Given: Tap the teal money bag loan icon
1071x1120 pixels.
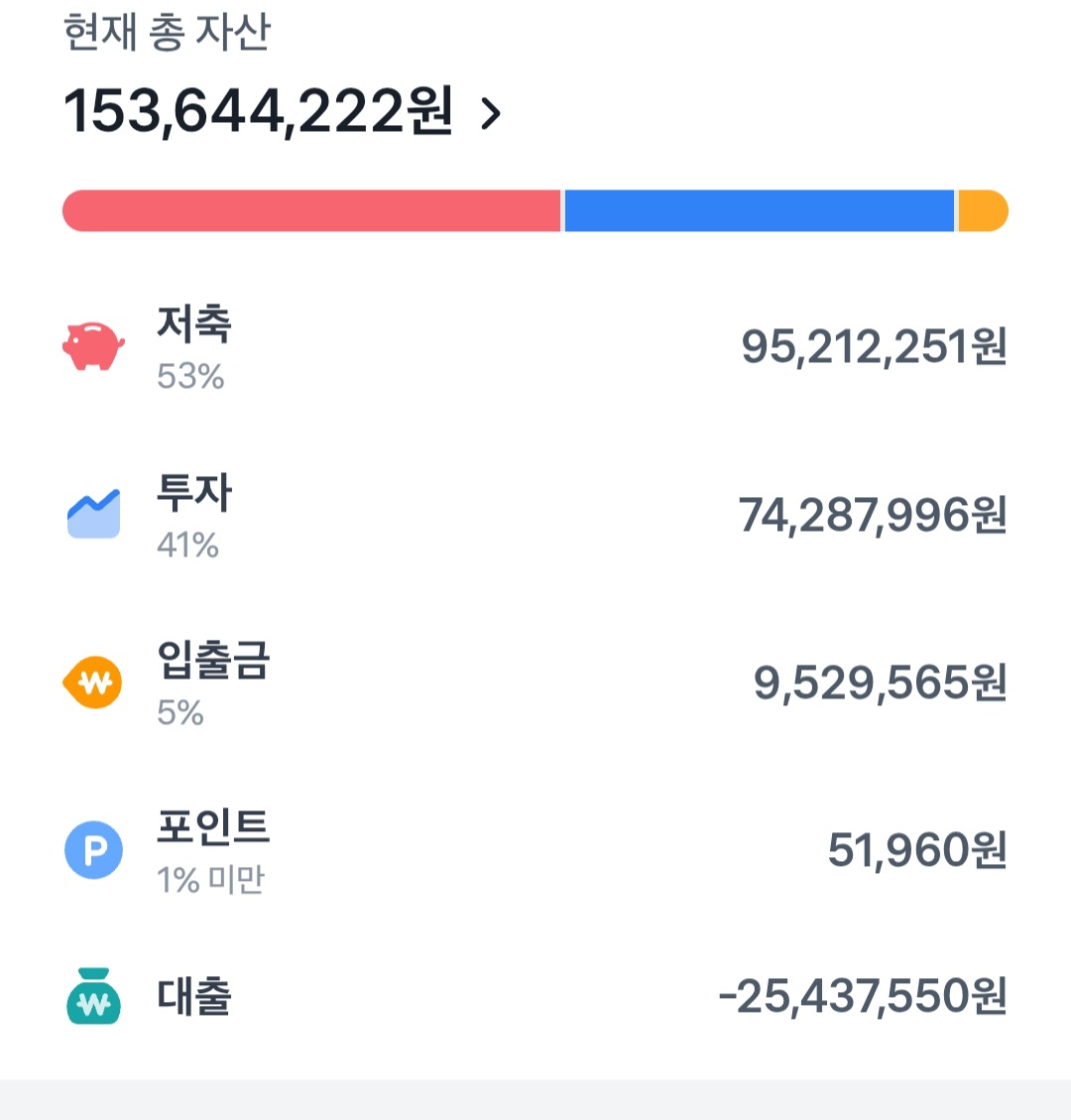Looking at the screenshot, I should [x=93, y=996].
